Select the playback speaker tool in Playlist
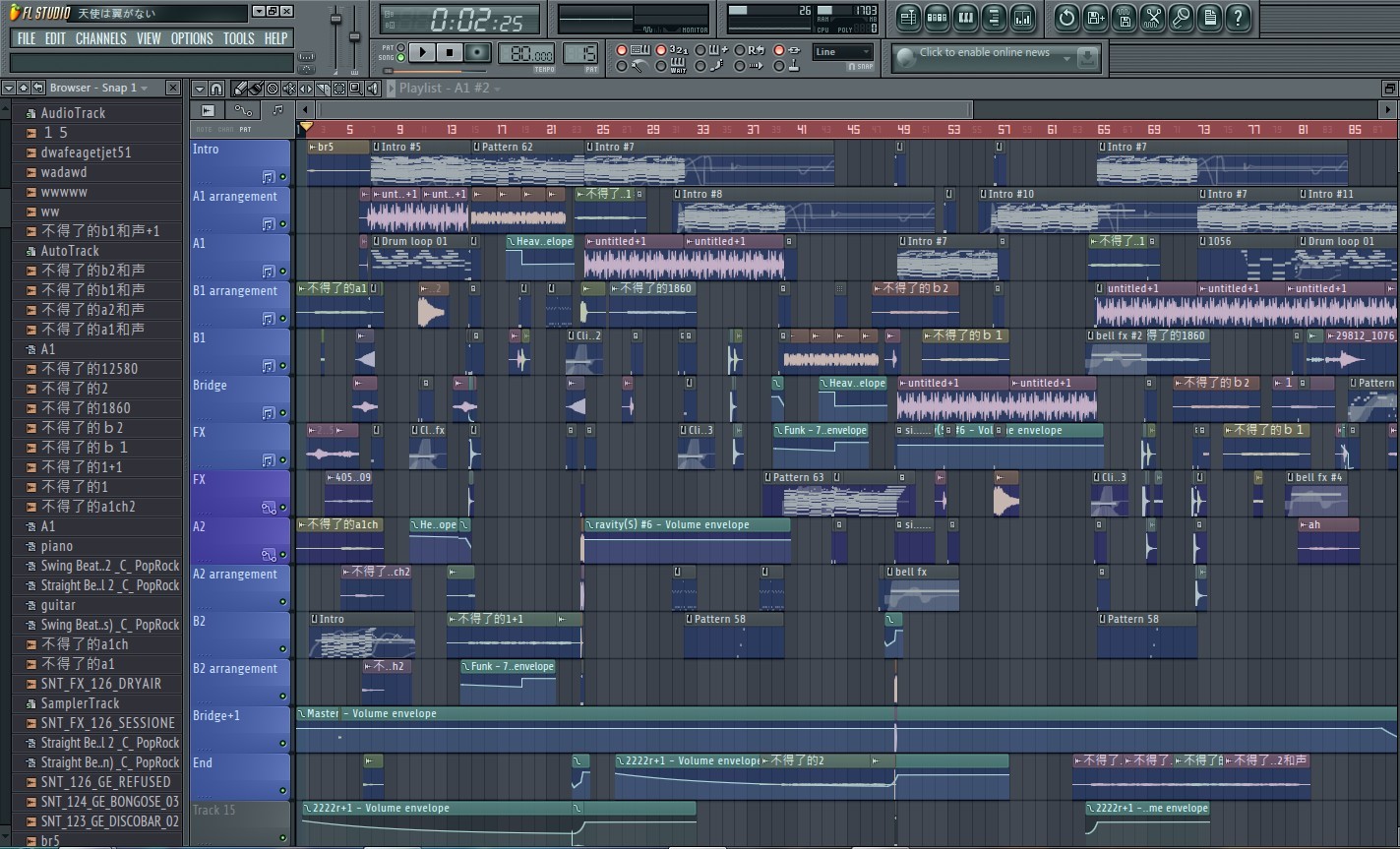This screenshot has height=849, width=1400. 373,89
